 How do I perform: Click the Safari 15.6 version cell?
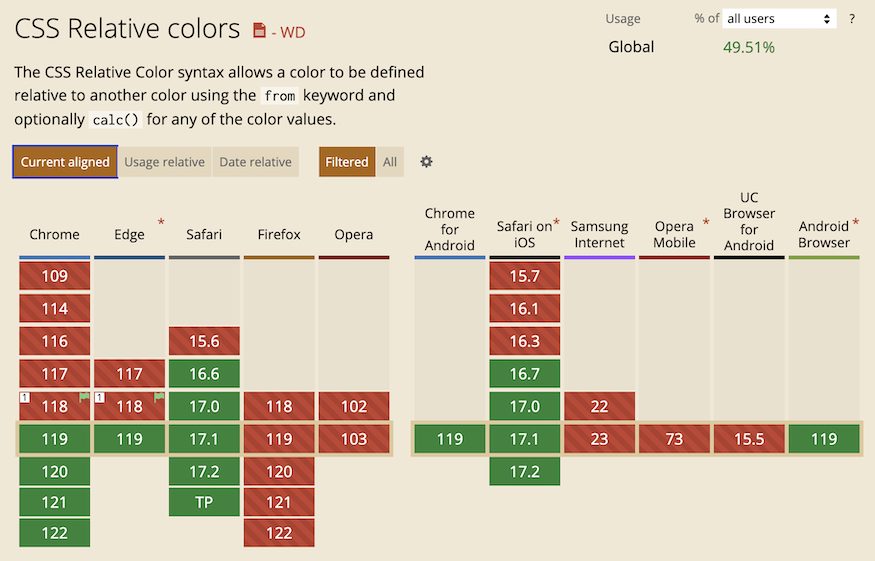[x=204, y=341]
